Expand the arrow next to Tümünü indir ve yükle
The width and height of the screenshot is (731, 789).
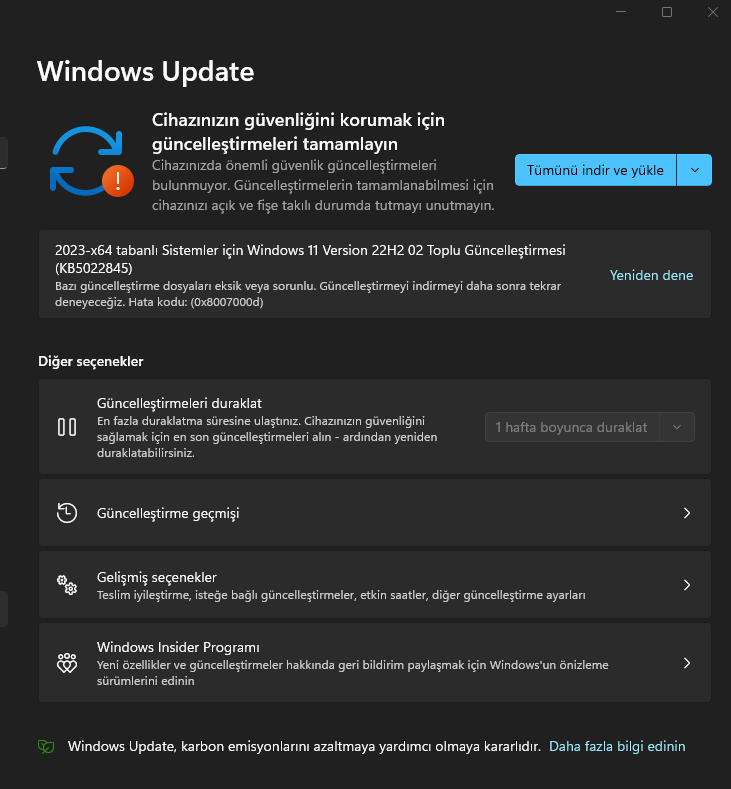click(694, 170)
